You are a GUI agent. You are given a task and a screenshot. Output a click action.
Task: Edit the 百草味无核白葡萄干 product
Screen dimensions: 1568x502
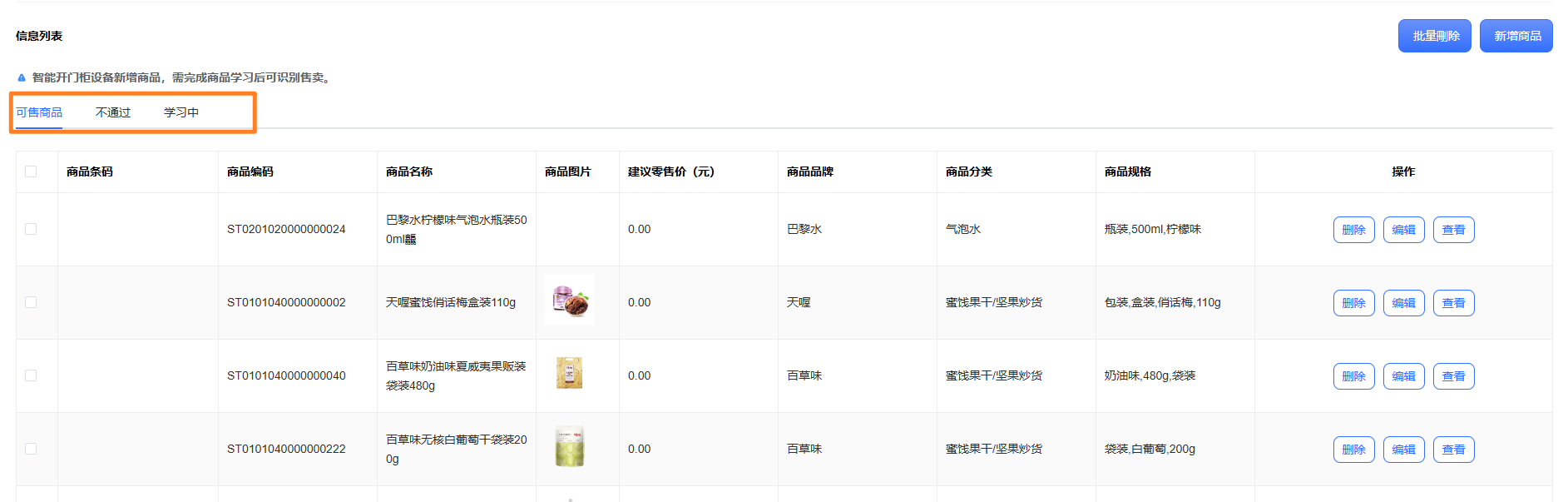click(1404, 450)
